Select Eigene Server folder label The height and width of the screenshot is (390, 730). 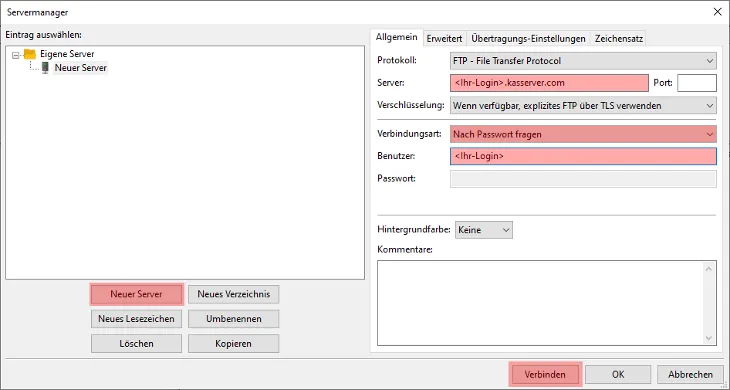[x=67, y=54]
